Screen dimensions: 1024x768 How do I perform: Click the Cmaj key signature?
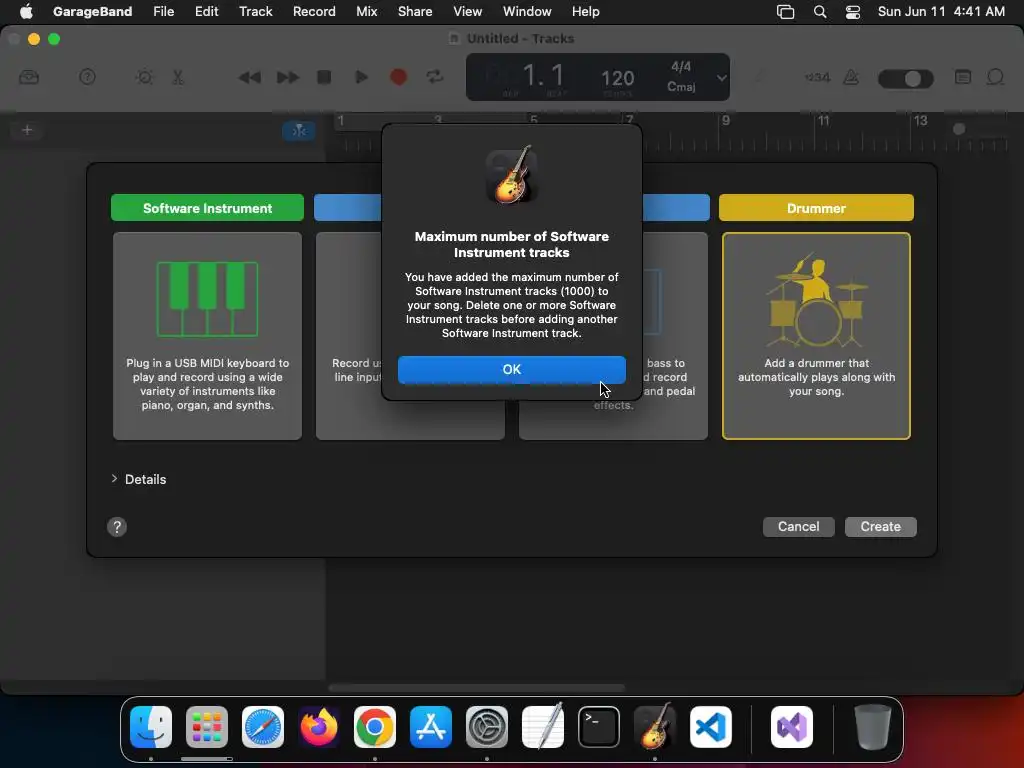681,86
